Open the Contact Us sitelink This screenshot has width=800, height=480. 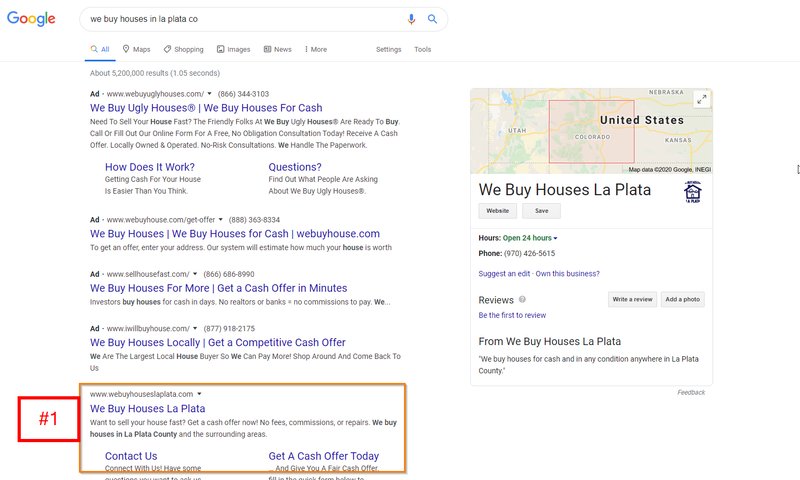point(131,456)
